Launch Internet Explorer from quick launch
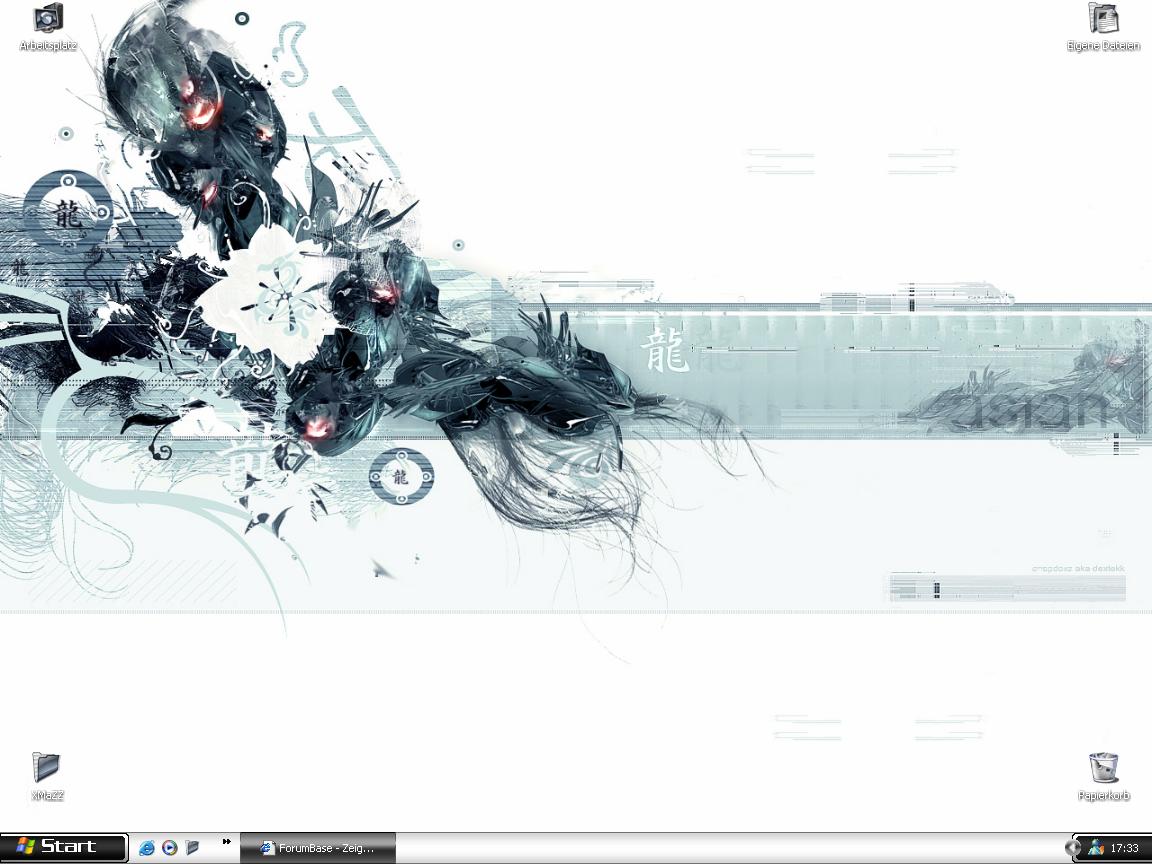 tap(146, 848)
